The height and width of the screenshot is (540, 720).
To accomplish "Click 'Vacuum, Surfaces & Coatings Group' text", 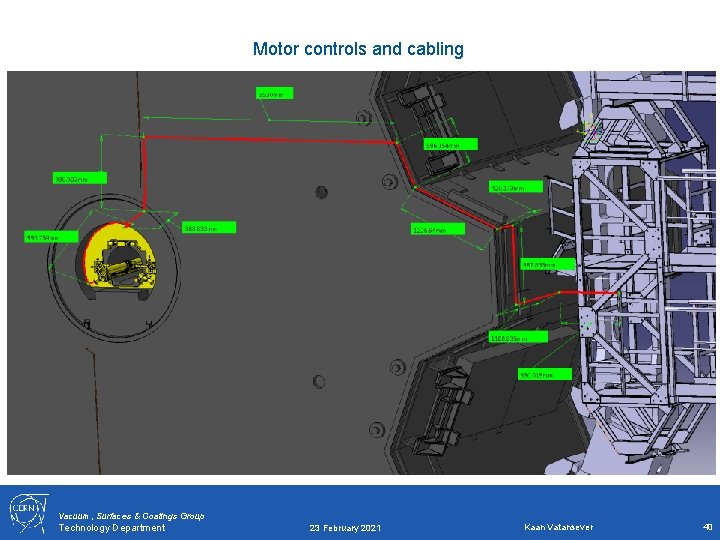I will [131, 516].
